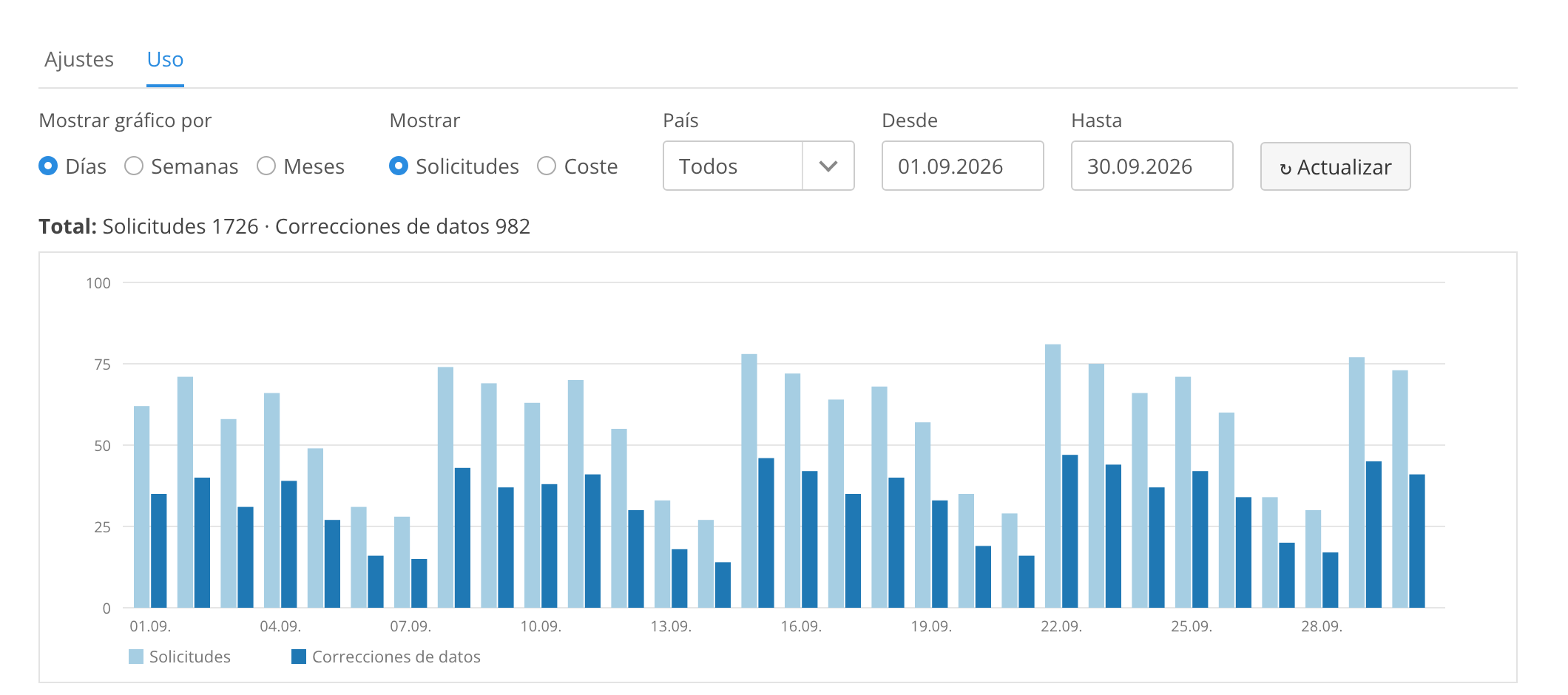This screenshot has height=695, width=1568.
Task: Click the Solicitudes legend color square
Action: click(x=136, y=657)
